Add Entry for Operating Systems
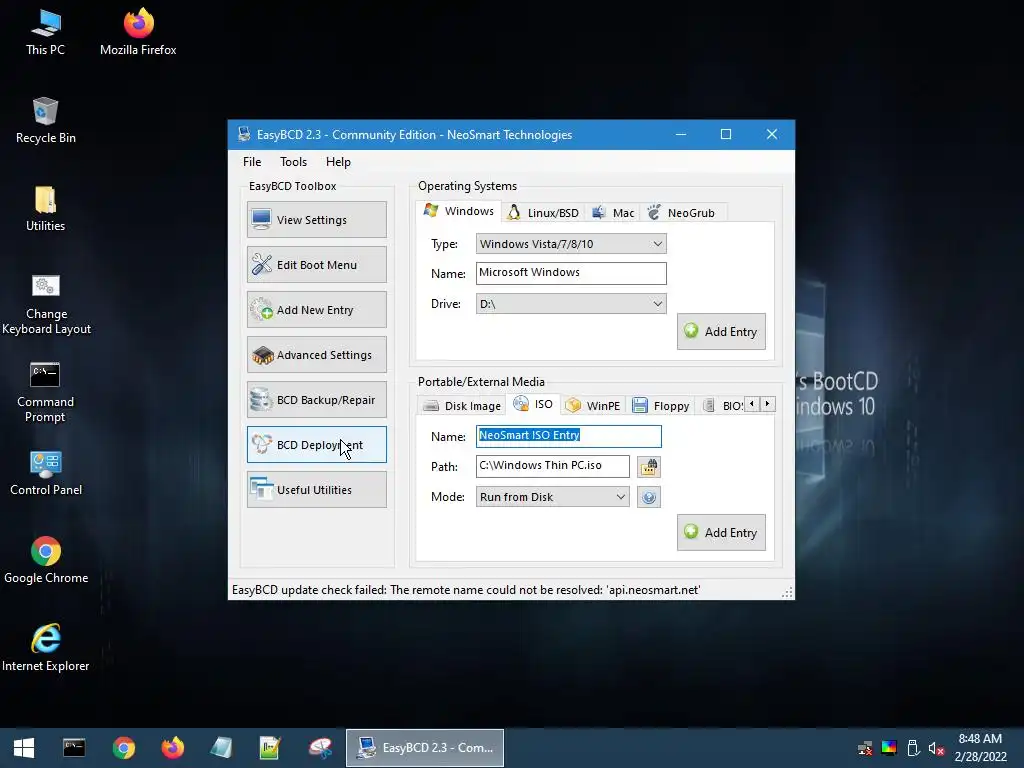1024x768 pixels. [x=721, y=332]
